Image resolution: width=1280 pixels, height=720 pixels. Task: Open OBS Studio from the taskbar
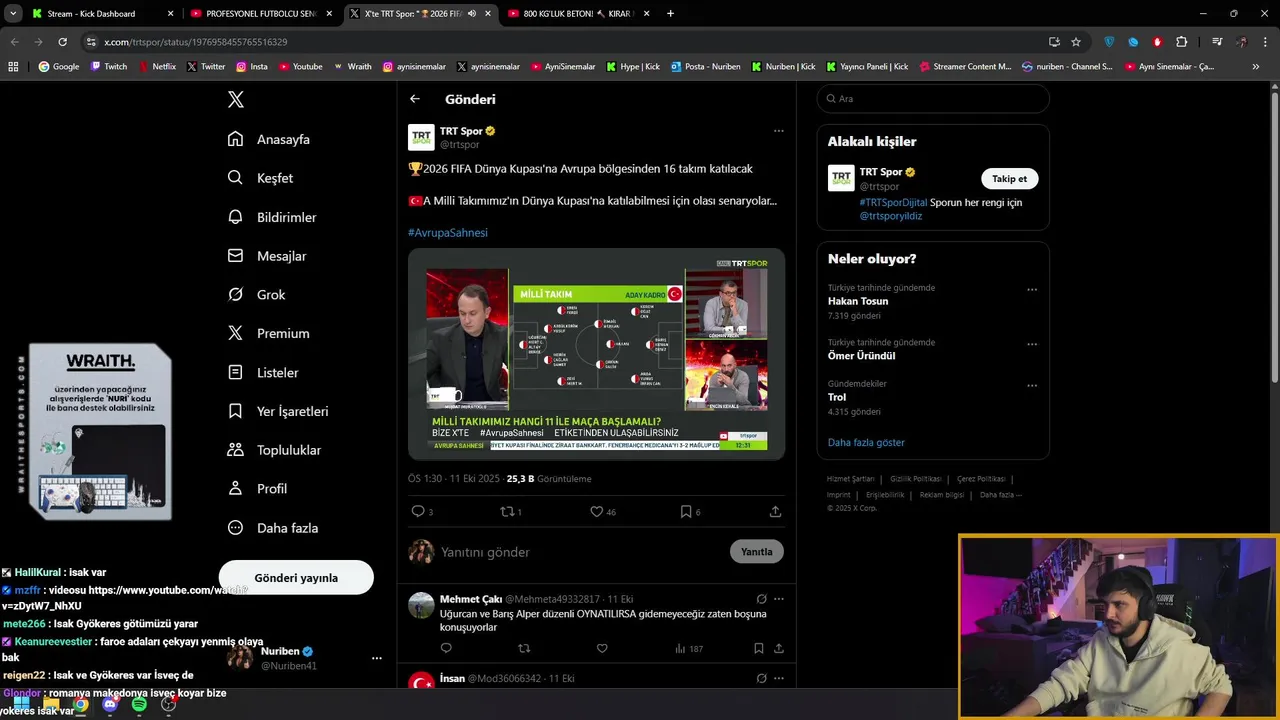coord(168,704)
